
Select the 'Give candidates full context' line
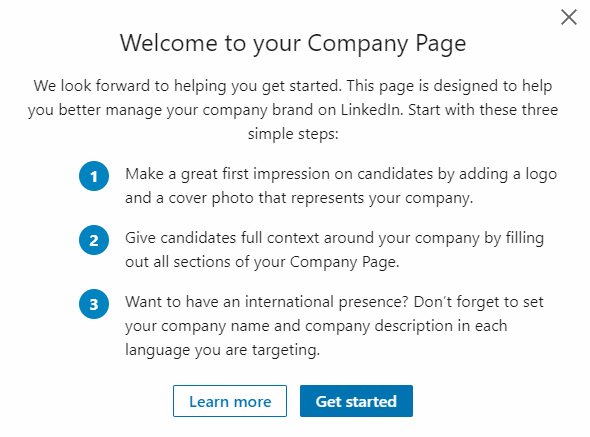point(335,238)
